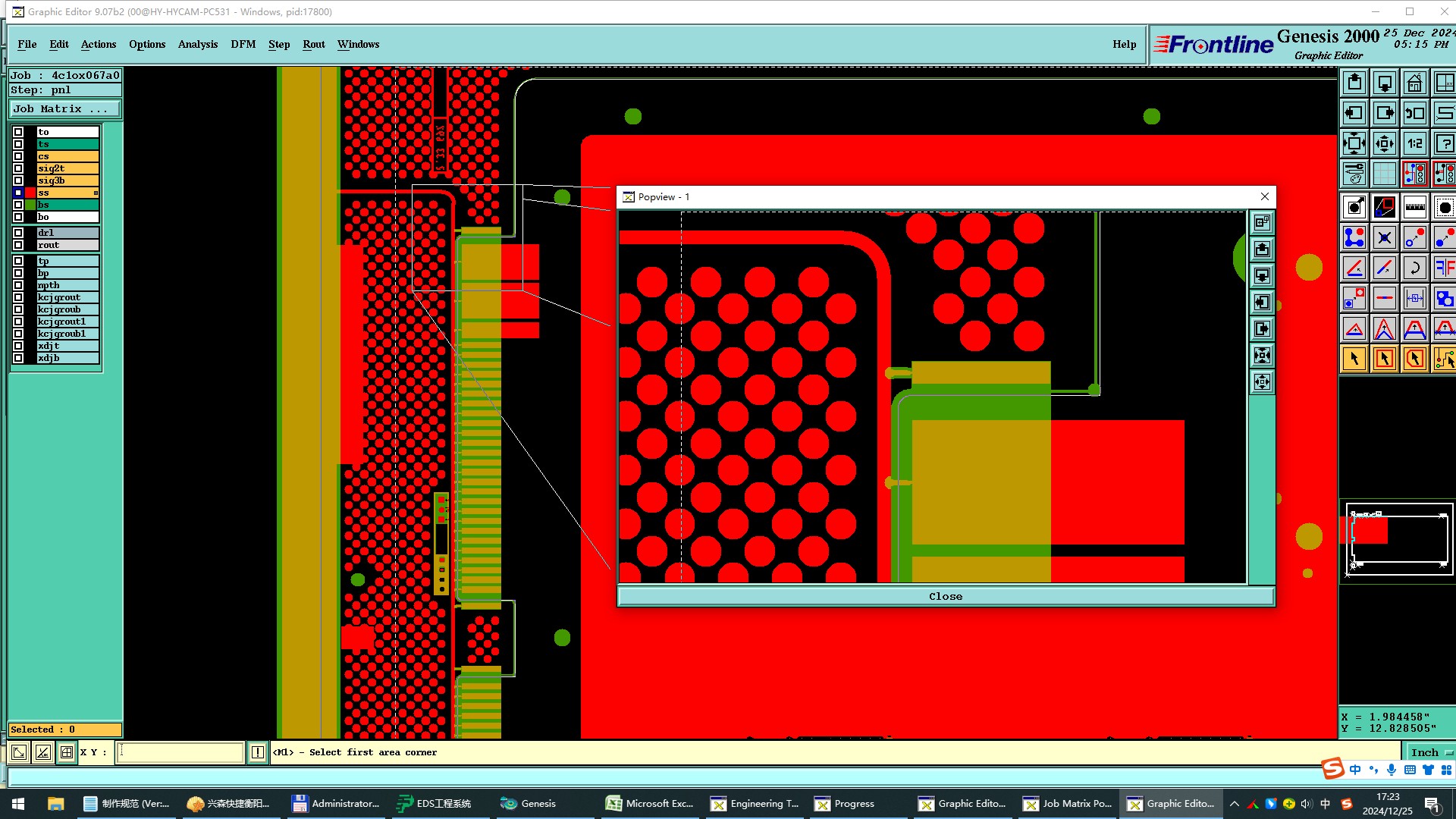Click the Popview top linked-windows icon
This screenshot has height=819, width=1456.
coord(1262,222)
